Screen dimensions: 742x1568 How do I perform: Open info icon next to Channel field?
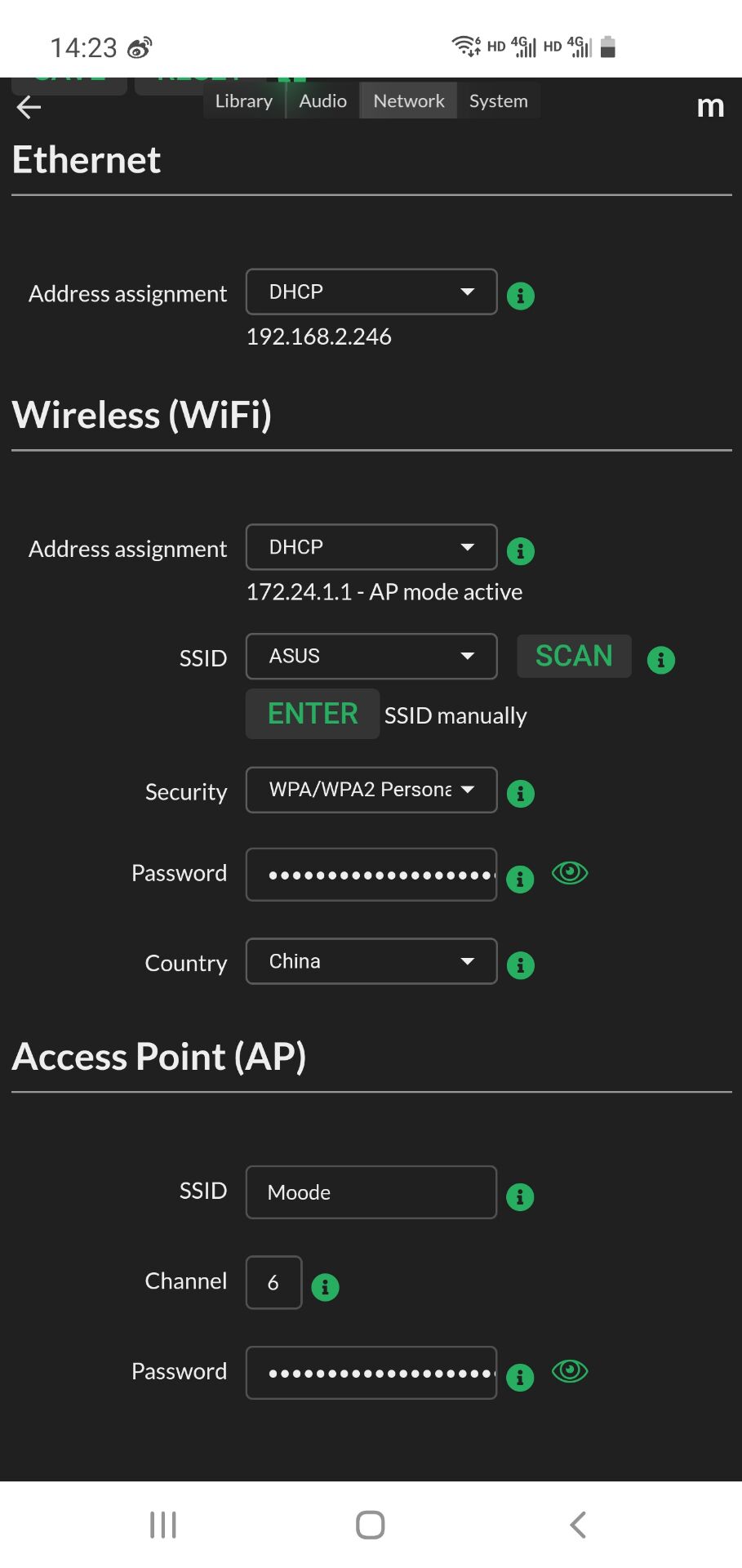pyautogui.click(x=325, y=1287)
